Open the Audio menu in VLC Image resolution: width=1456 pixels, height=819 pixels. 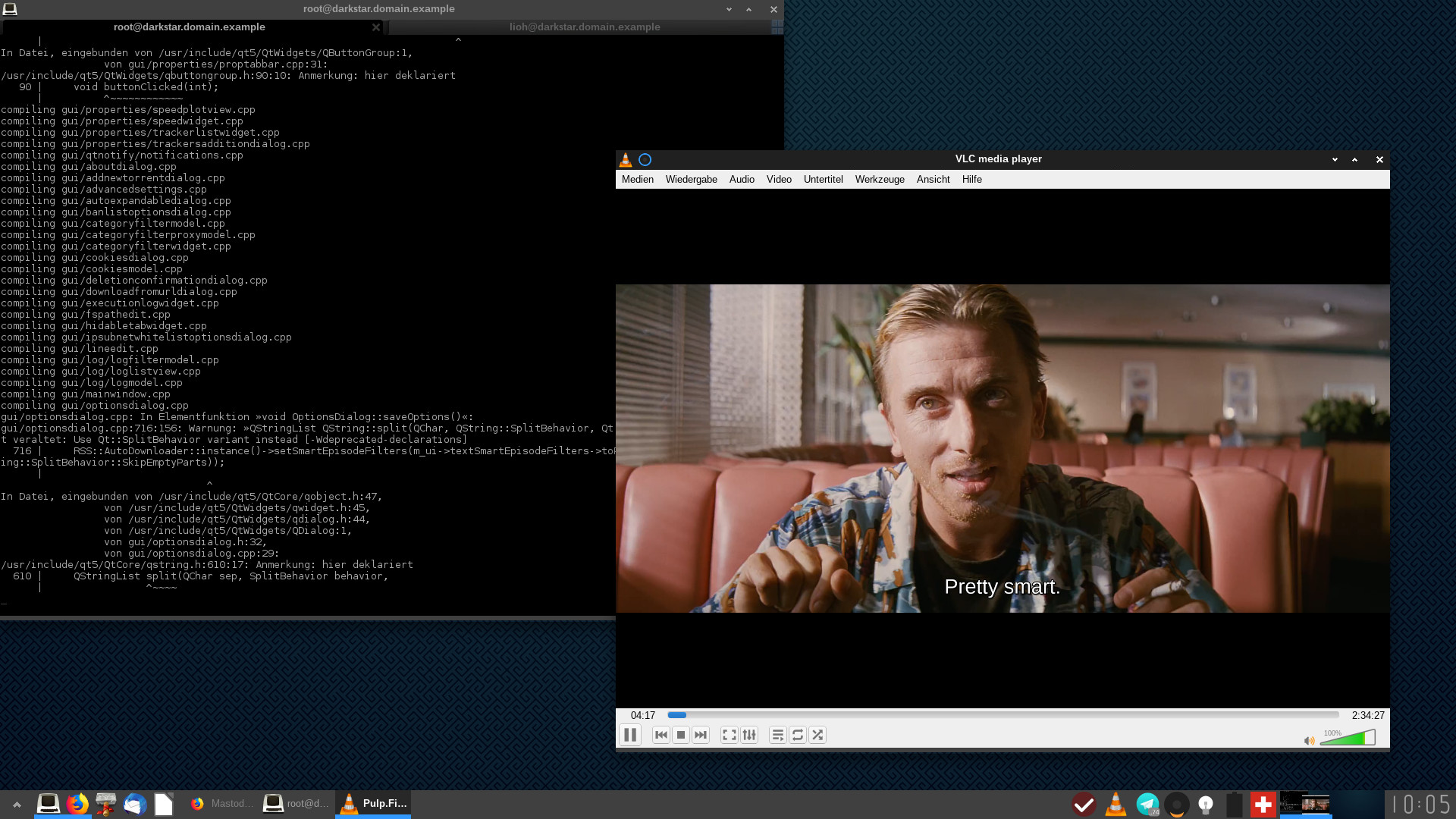click(742, 180)
